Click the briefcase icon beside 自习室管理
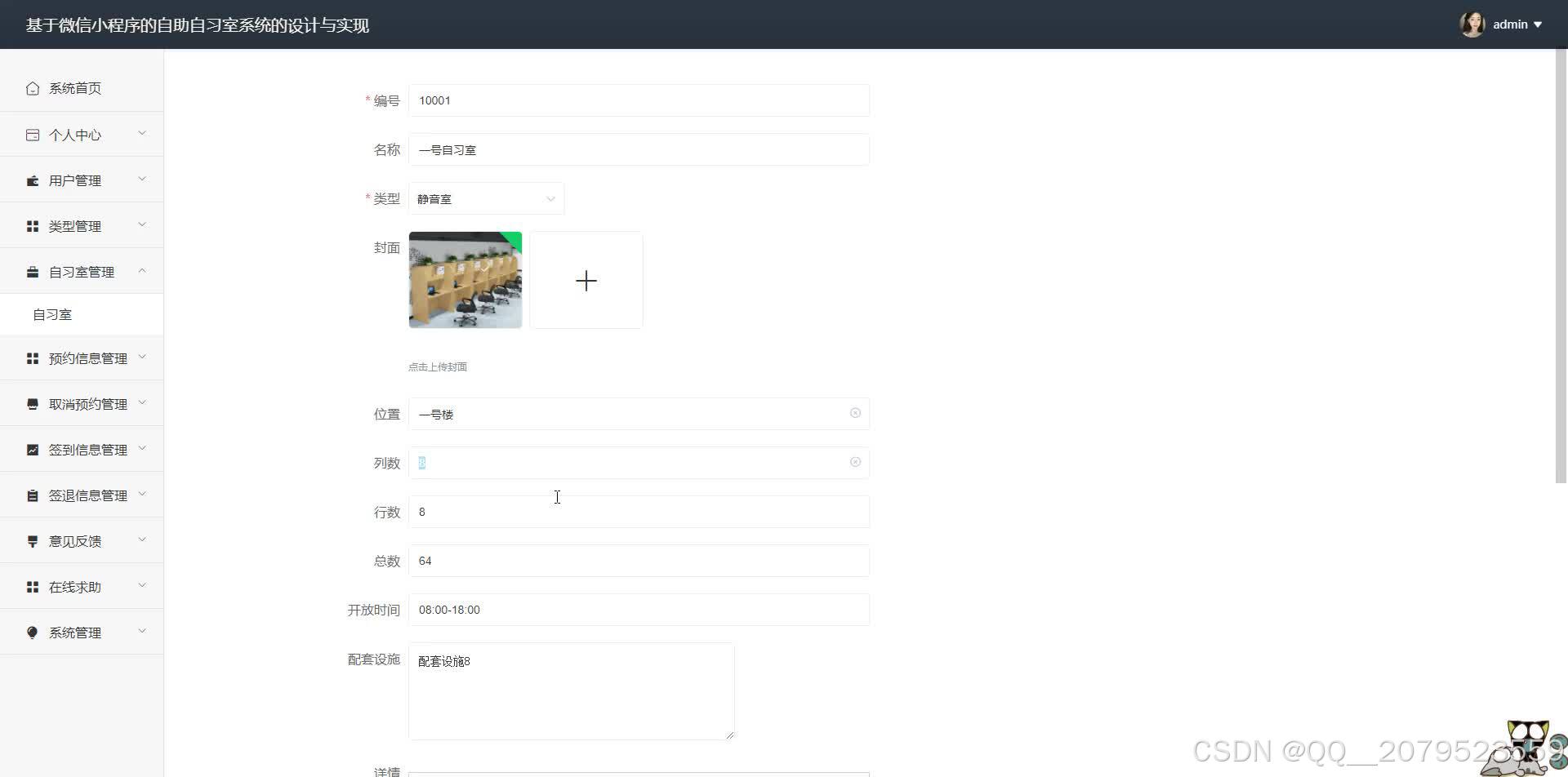 click(33, 272)
